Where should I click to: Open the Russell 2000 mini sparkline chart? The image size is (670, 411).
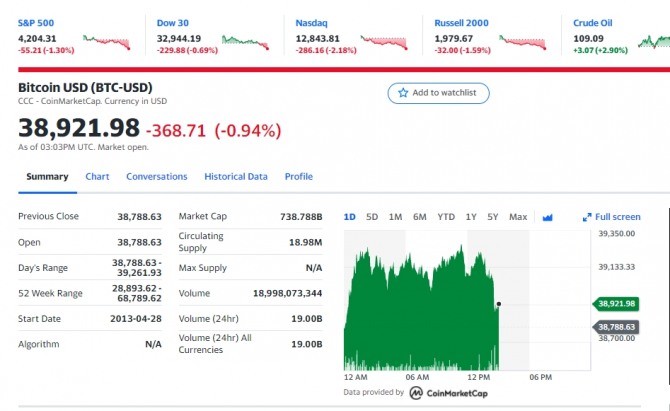tap(523, 42)
